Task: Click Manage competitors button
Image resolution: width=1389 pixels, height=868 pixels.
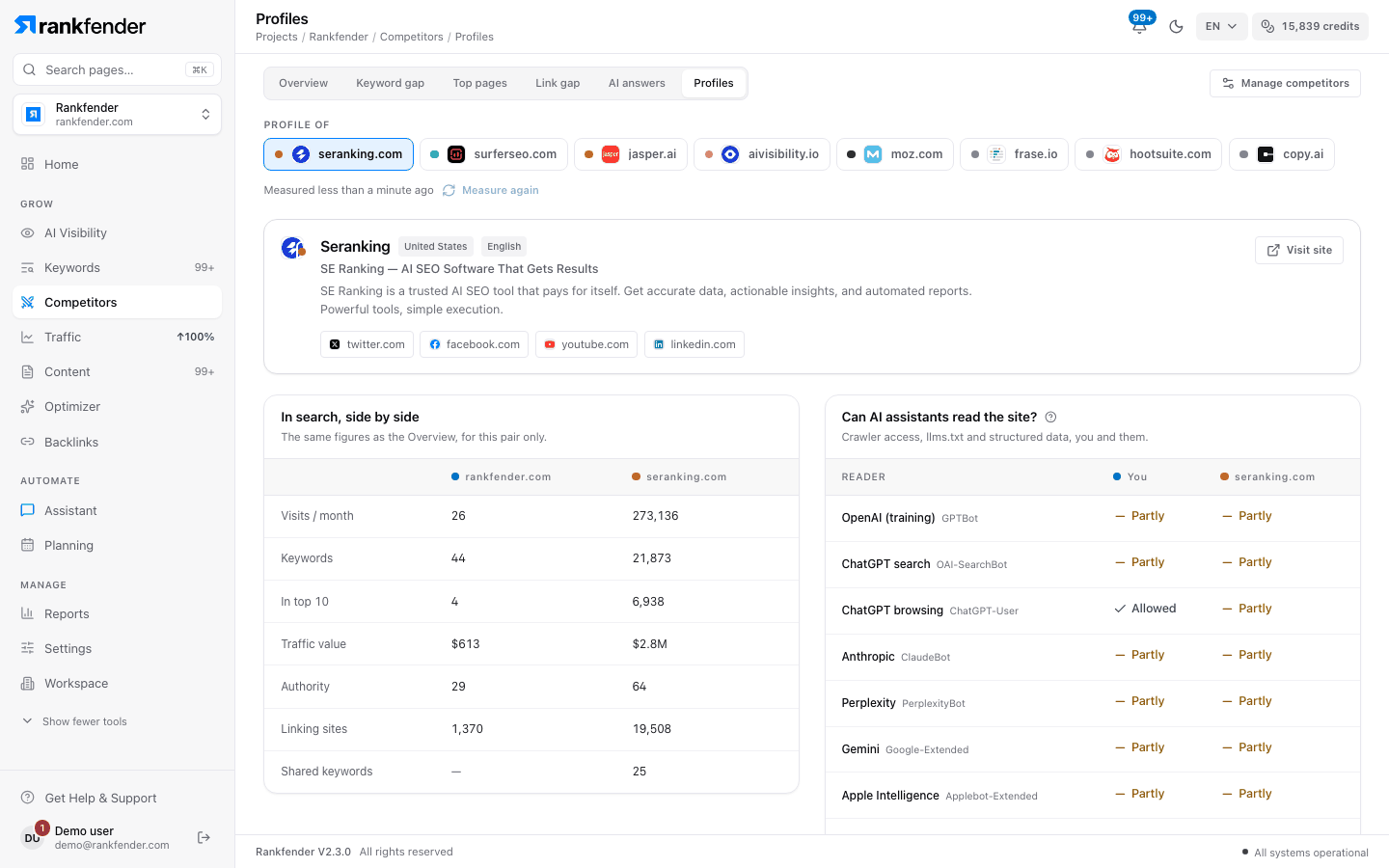Action: pos(1285,83)
